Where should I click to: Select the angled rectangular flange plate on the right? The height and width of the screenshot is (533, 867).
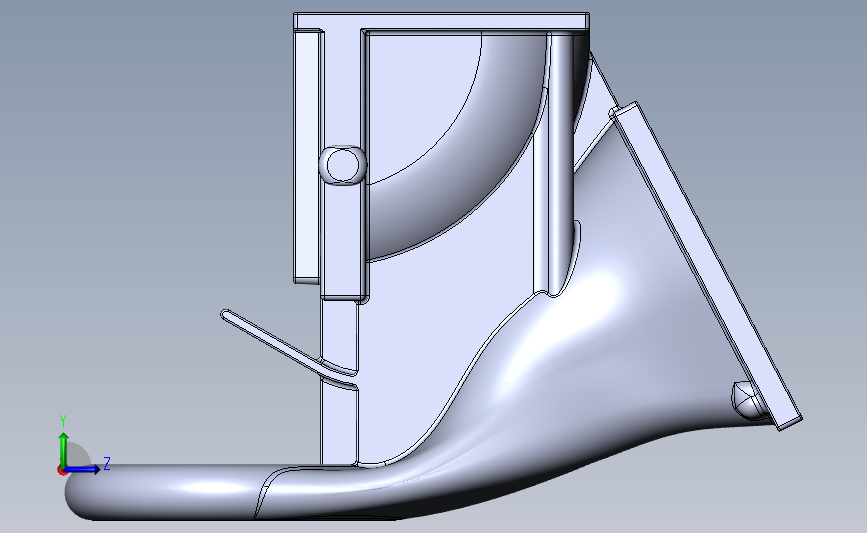706,266
